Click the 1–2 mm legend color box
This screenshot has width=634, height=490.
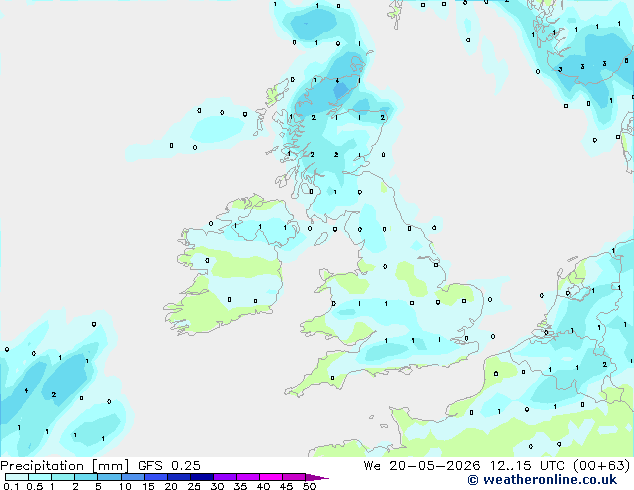pyautogui.click(x=63, y=477)
